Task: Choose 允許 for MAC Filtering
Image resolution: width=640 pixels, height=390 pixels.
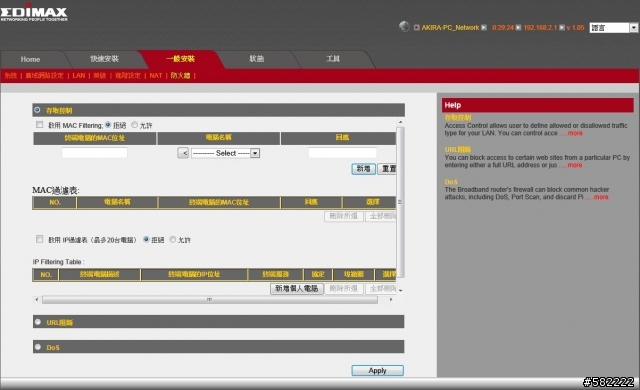Action: [135, 125]
